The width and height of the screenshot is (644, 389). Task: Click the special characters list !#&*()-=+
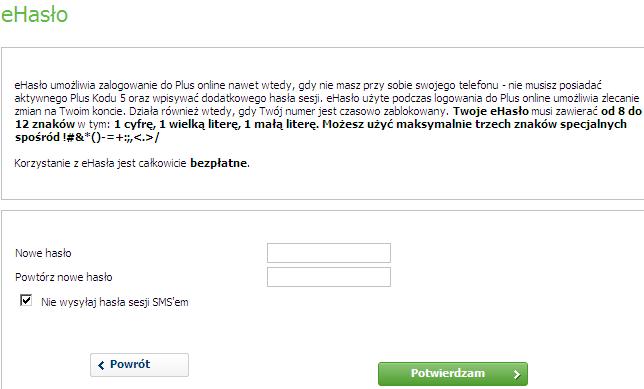coord(111,137)
